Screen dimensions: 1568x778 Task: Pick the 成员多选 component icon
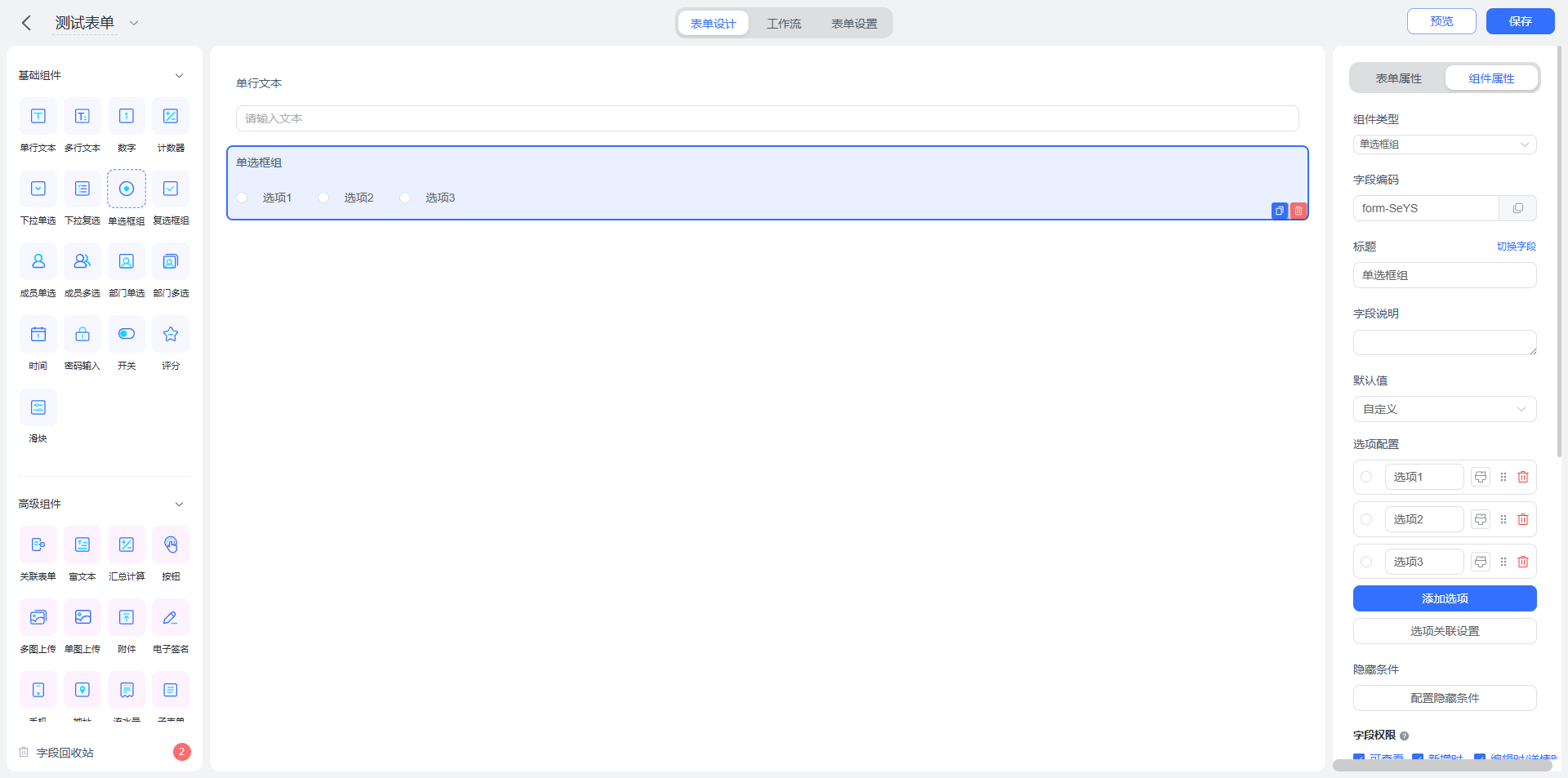pyautogui.click(x=82, y=261)
